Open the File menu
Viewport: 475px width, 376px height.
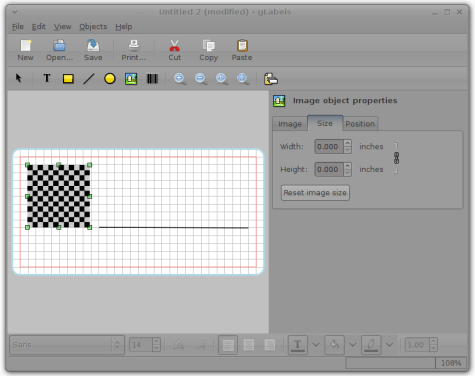point(18,26)
